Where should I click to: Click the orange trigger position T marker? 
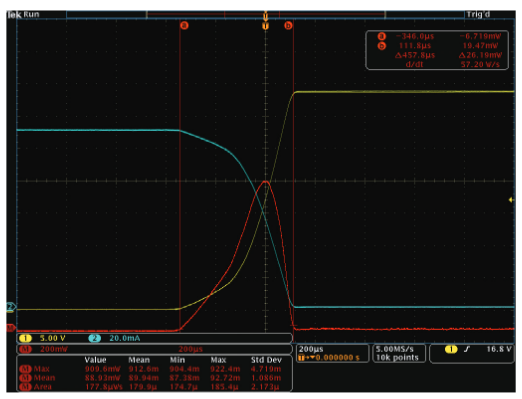(265, 26)
